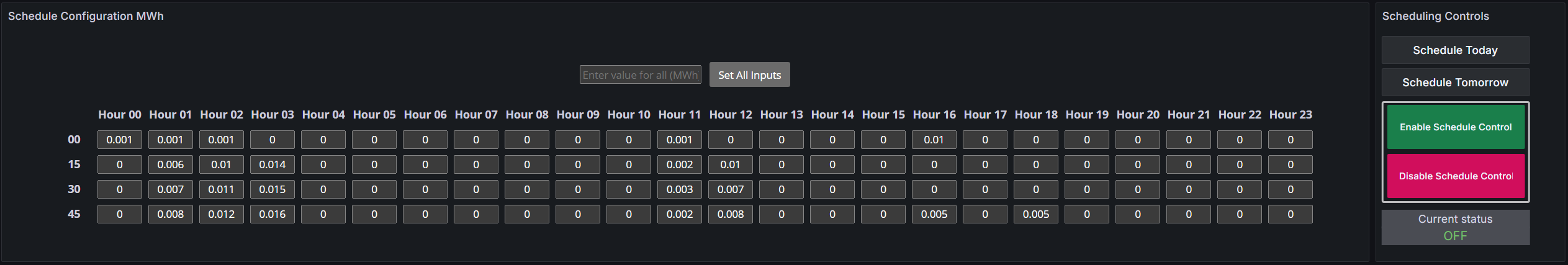Select the Hour 03 minute 45 input showing 0.016
Viewport: 1568px width, 265px height.
click(x=273, y=214)
